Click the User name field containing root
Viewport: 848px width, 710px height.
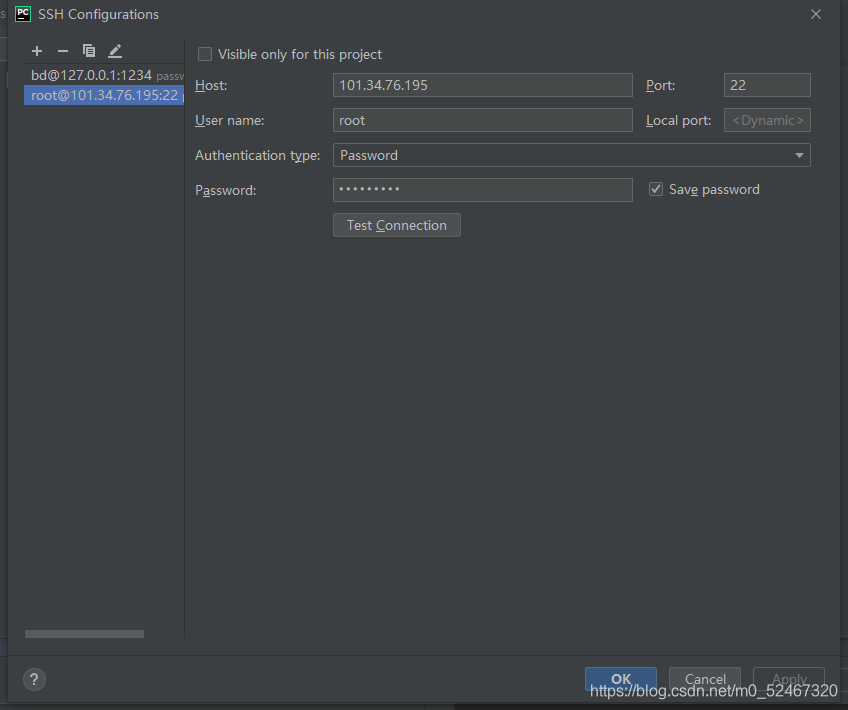tap(482, 120)
